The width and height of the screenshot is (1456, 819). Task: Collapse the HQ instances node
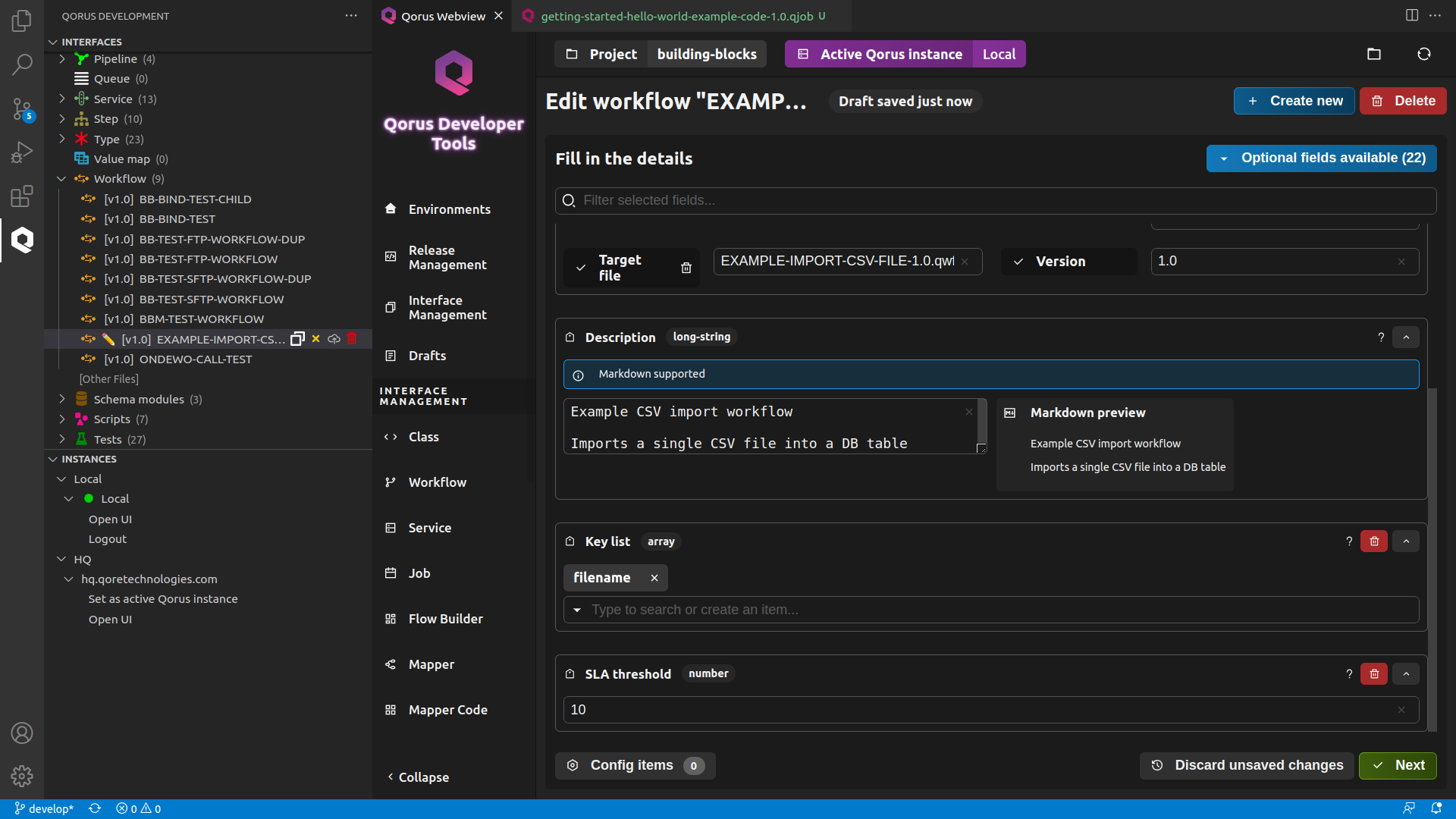pos(62,560)
